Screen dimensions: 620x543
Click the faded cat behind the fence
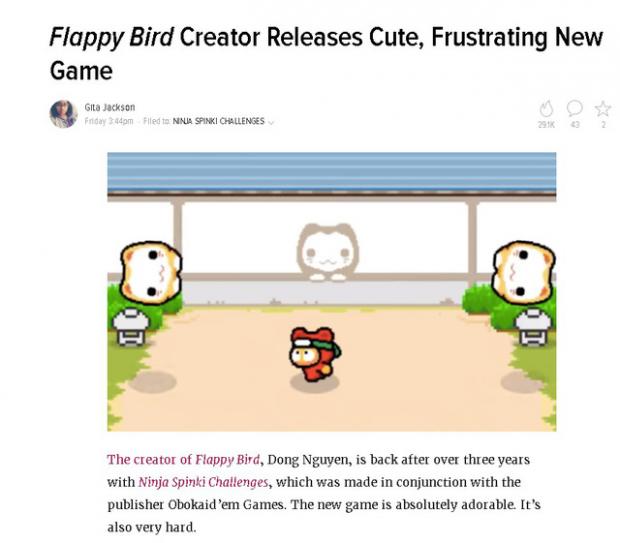click(327, 252)
